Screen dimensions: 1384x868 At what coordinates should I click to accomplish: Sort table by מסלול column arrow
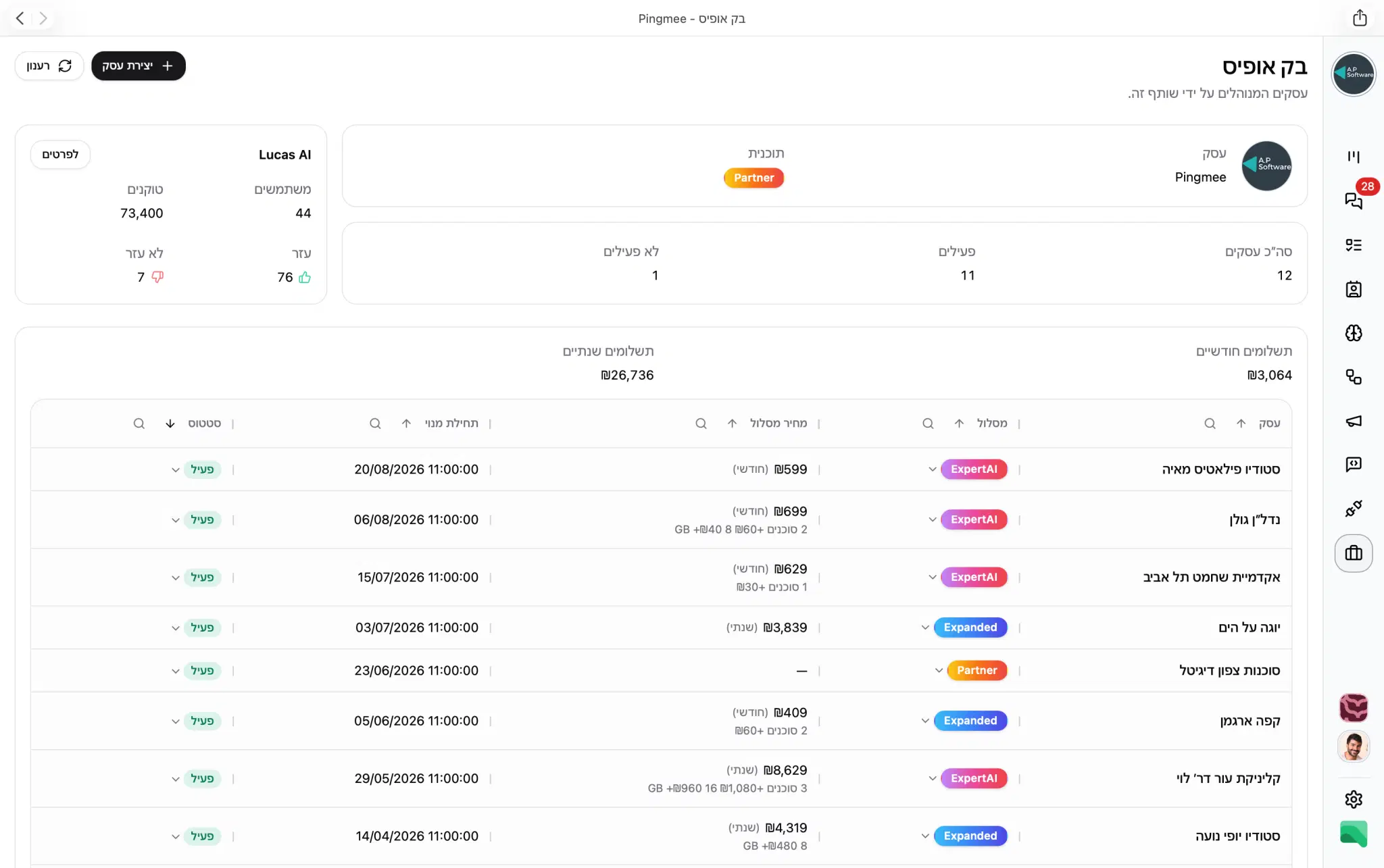click(959, 424)
